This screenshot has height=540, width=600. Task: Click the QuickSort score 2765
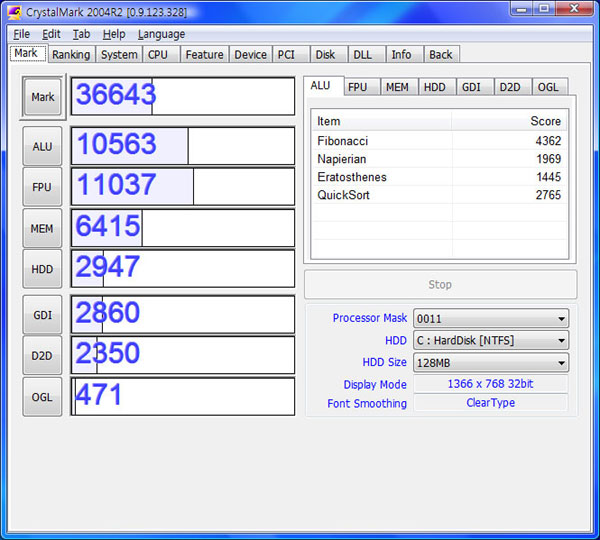[548, 195]
